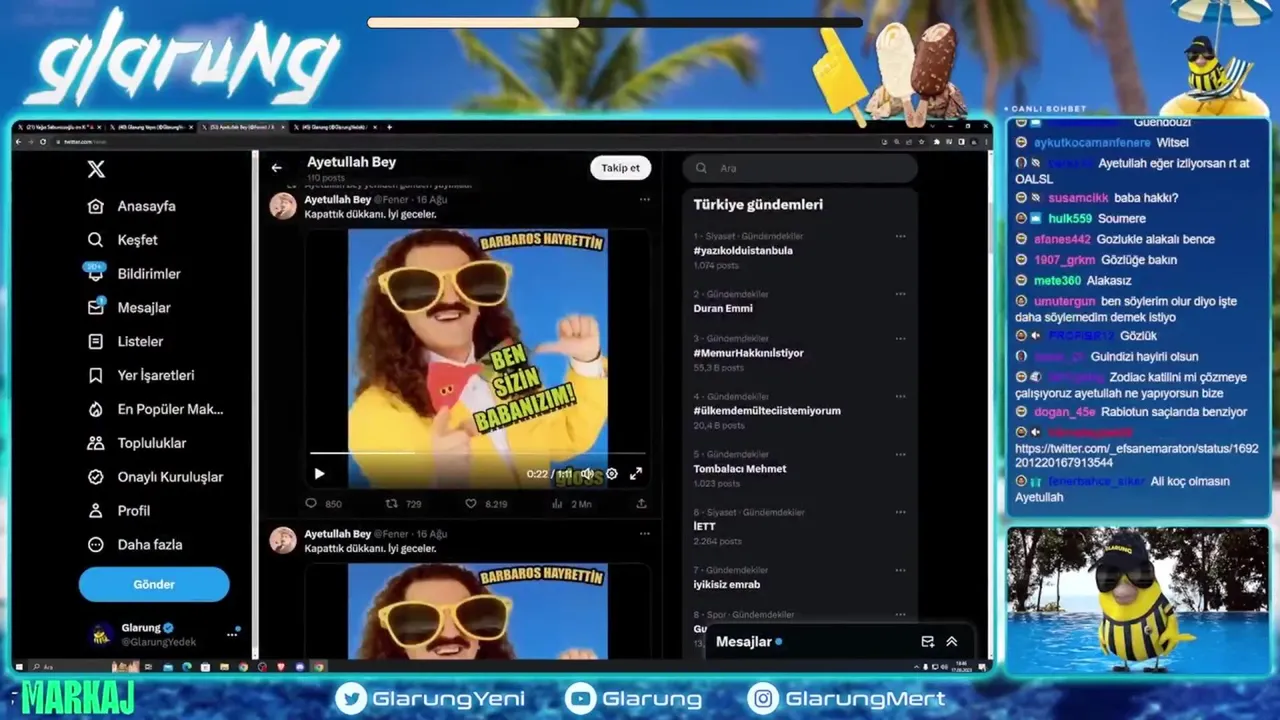Click the Topluluklar people icon
Screen dimensions: 1280x720
pos(96,443)
